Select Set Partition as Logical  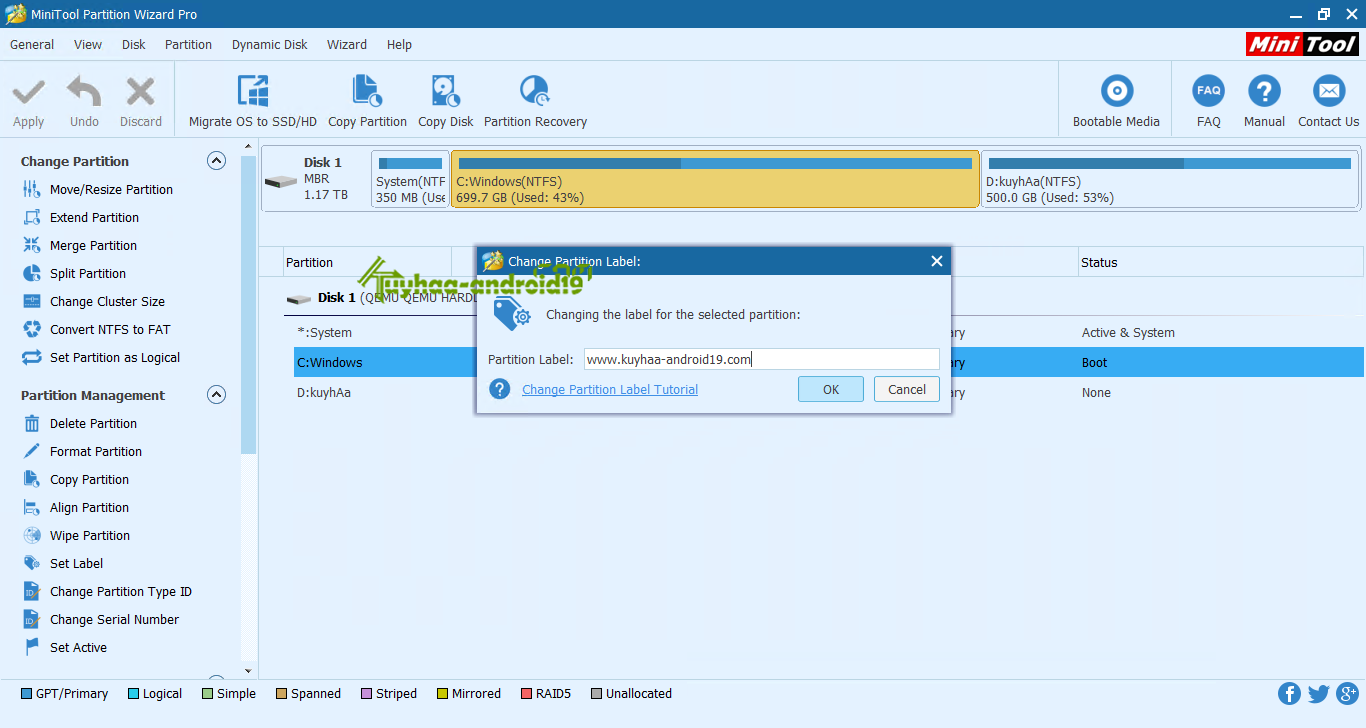[x=115, y=357]
